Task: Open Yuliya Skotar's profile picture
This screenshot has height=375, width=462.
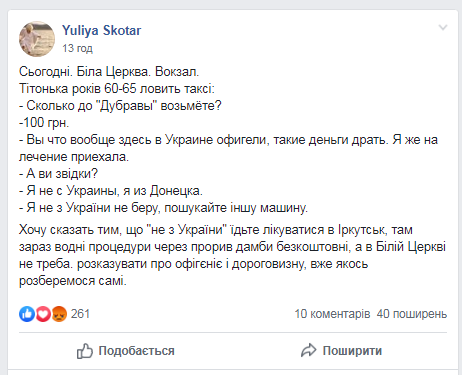Action: (x=37, y=39)
